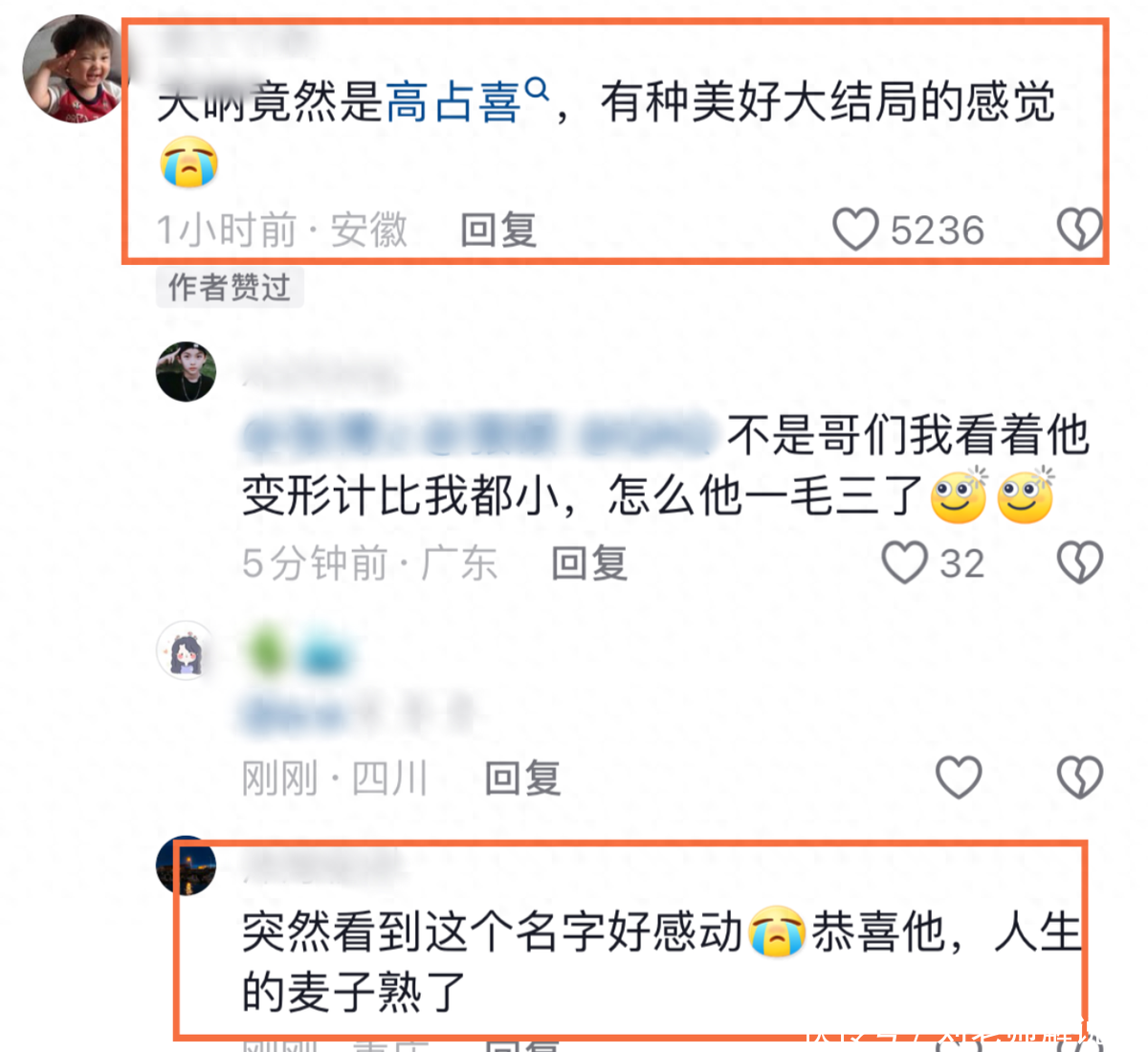The height and width of the screenshot is (1052, 1148).
Task: Like the 四川 comment posted 刚刚
Action: (959, 777)
